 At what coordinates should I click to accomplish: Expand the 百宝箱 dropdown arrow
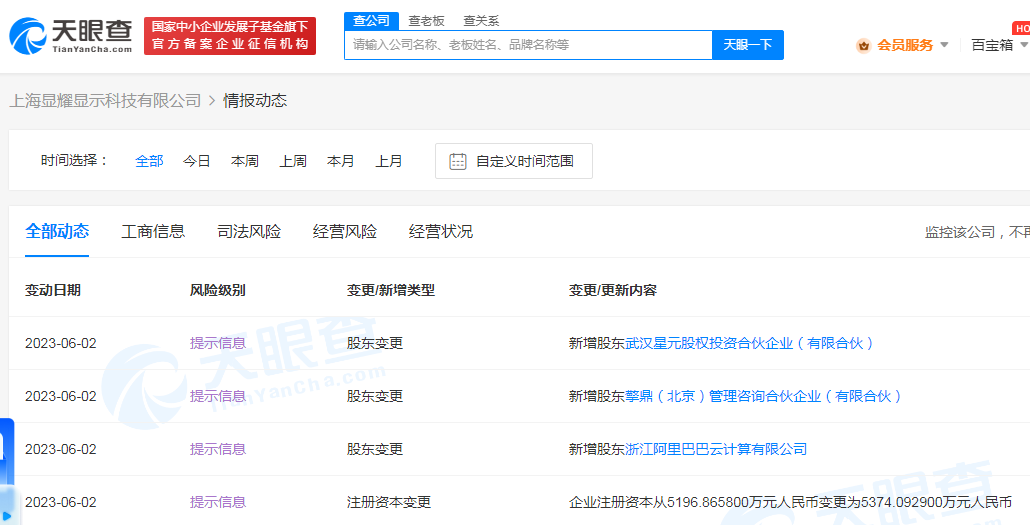coord(1024,45)
